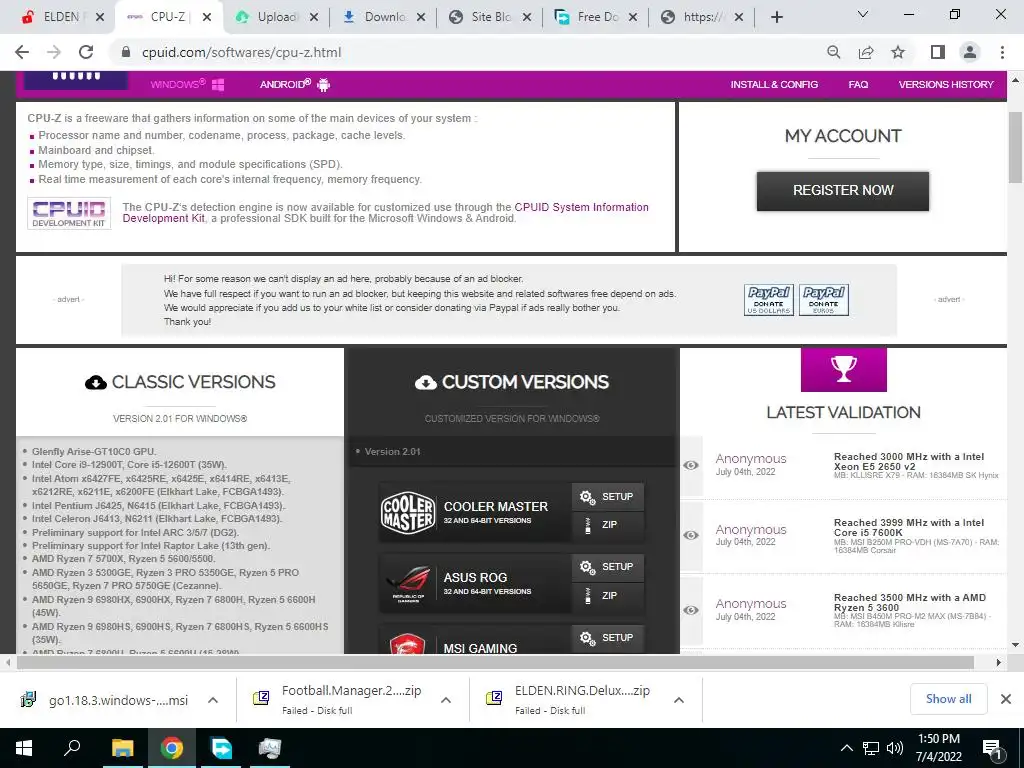The height and width of the screenshot is (768, 1024).
Task: Click the cloud icon beside Custom Versions
Action: [x=426, y=382]
